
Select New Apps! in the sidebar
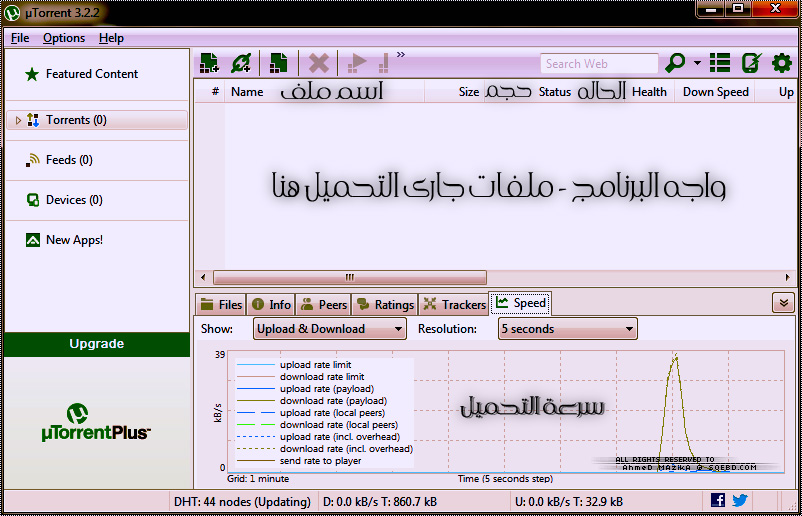coord(74,239)
